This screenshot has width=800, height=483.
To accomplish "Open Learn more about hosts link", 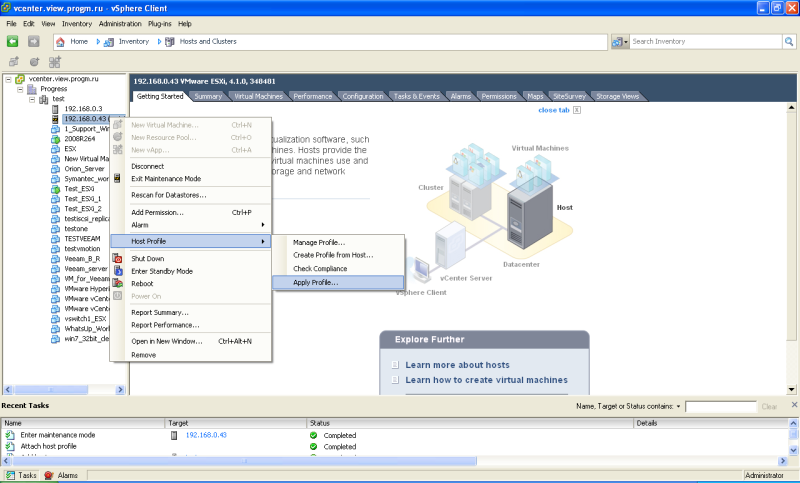I will (x=457, y=365).
